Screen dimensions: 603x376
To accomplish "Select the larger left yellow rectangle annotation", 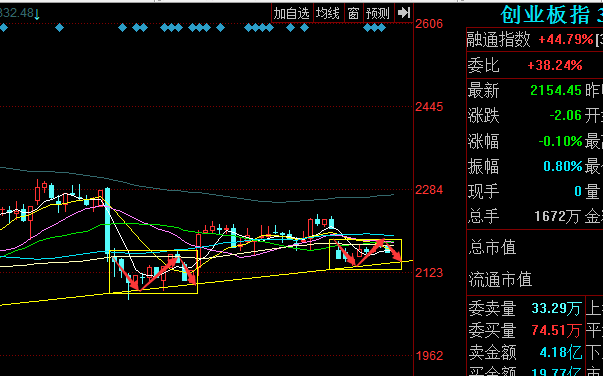I will point(153,272).
